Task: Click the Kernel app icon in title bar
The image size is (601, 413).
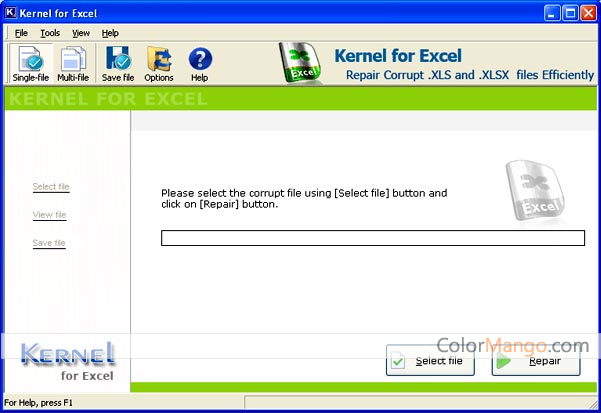Action: point(10,13)
